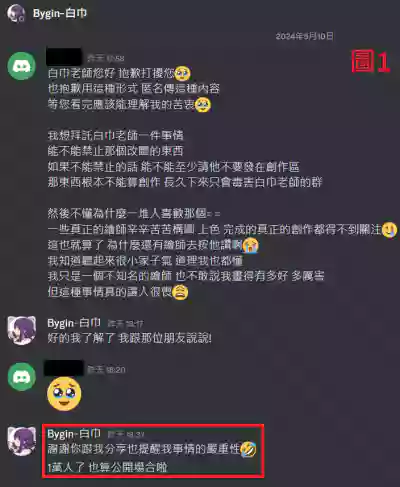Click the tearful emoji after 得不到關注
Screen dimensions: 400x487
[389, 230]
